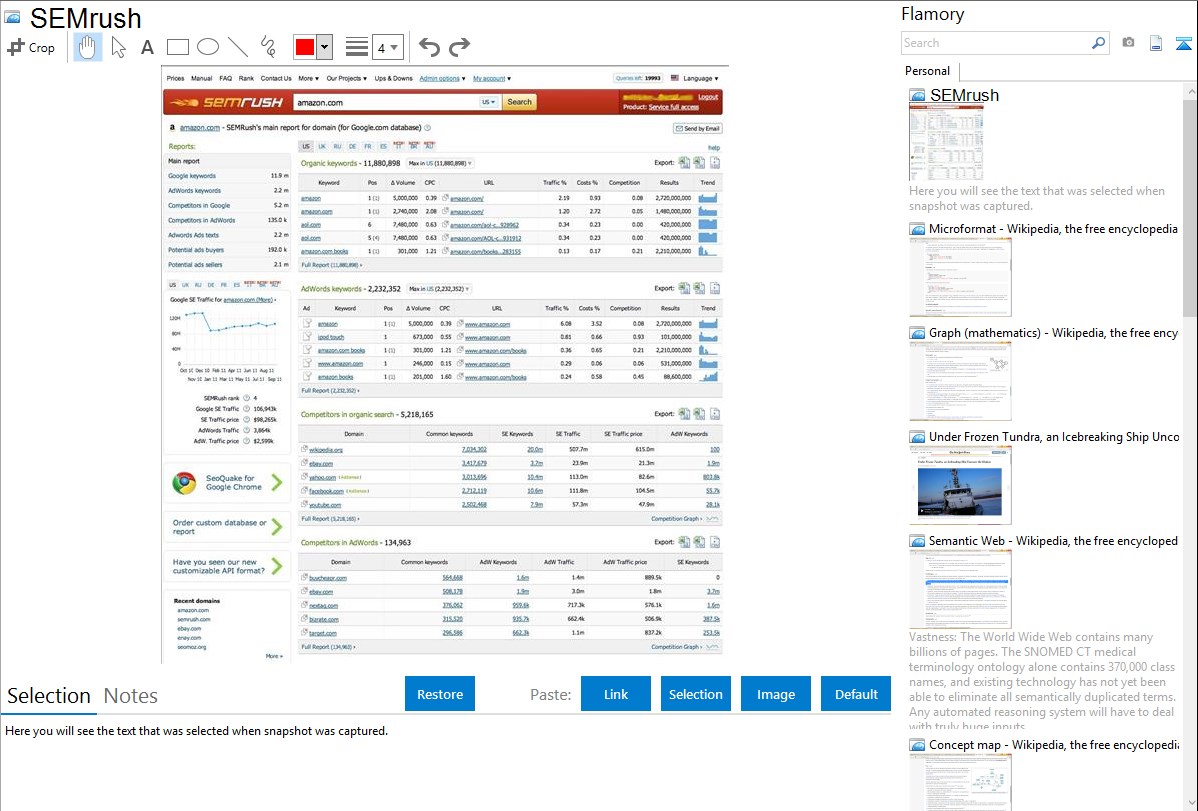The width and height of the screenshot is (1198, 811).
Task: Click 'Here you will see the text' below tabs
Action: [x=196, y=732]
